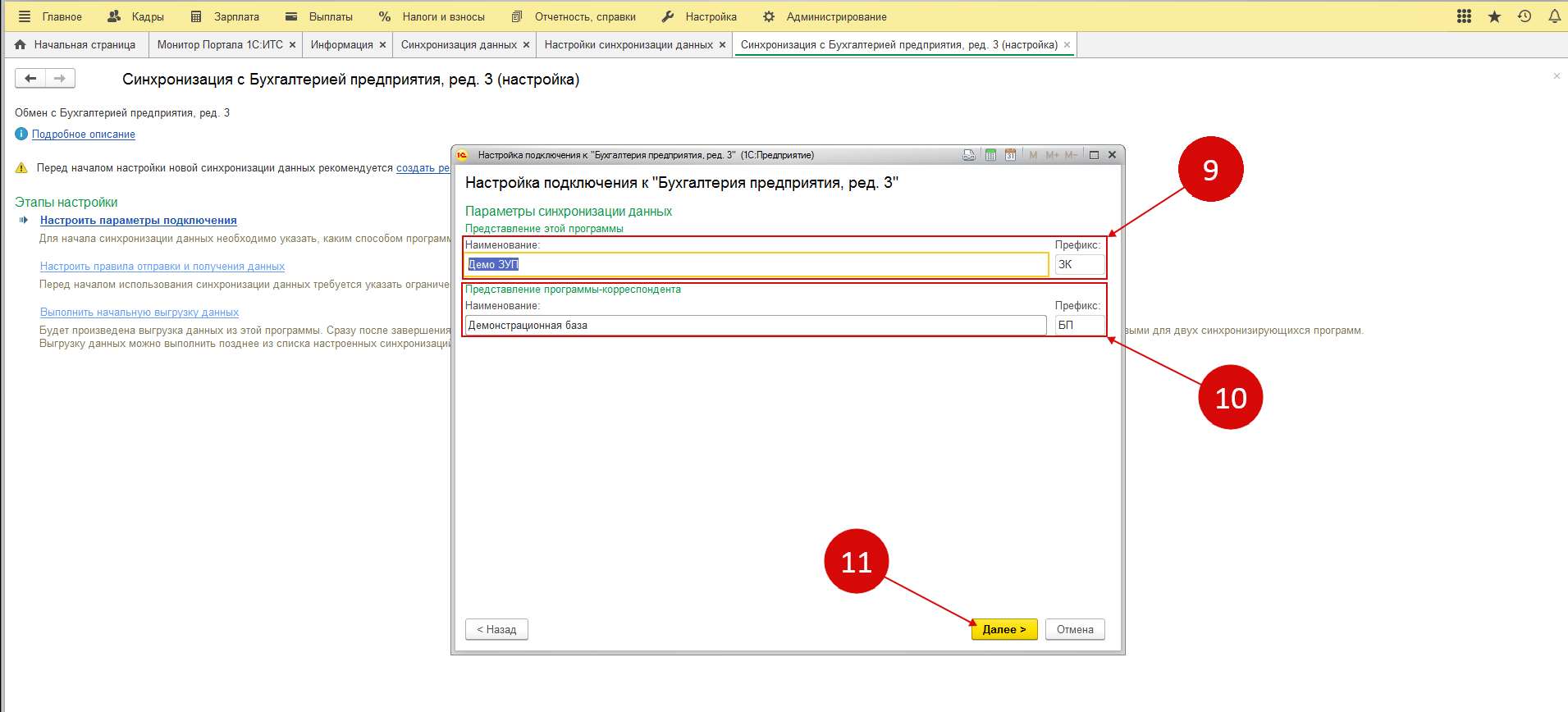Open the Настройка section

[699, 16]
